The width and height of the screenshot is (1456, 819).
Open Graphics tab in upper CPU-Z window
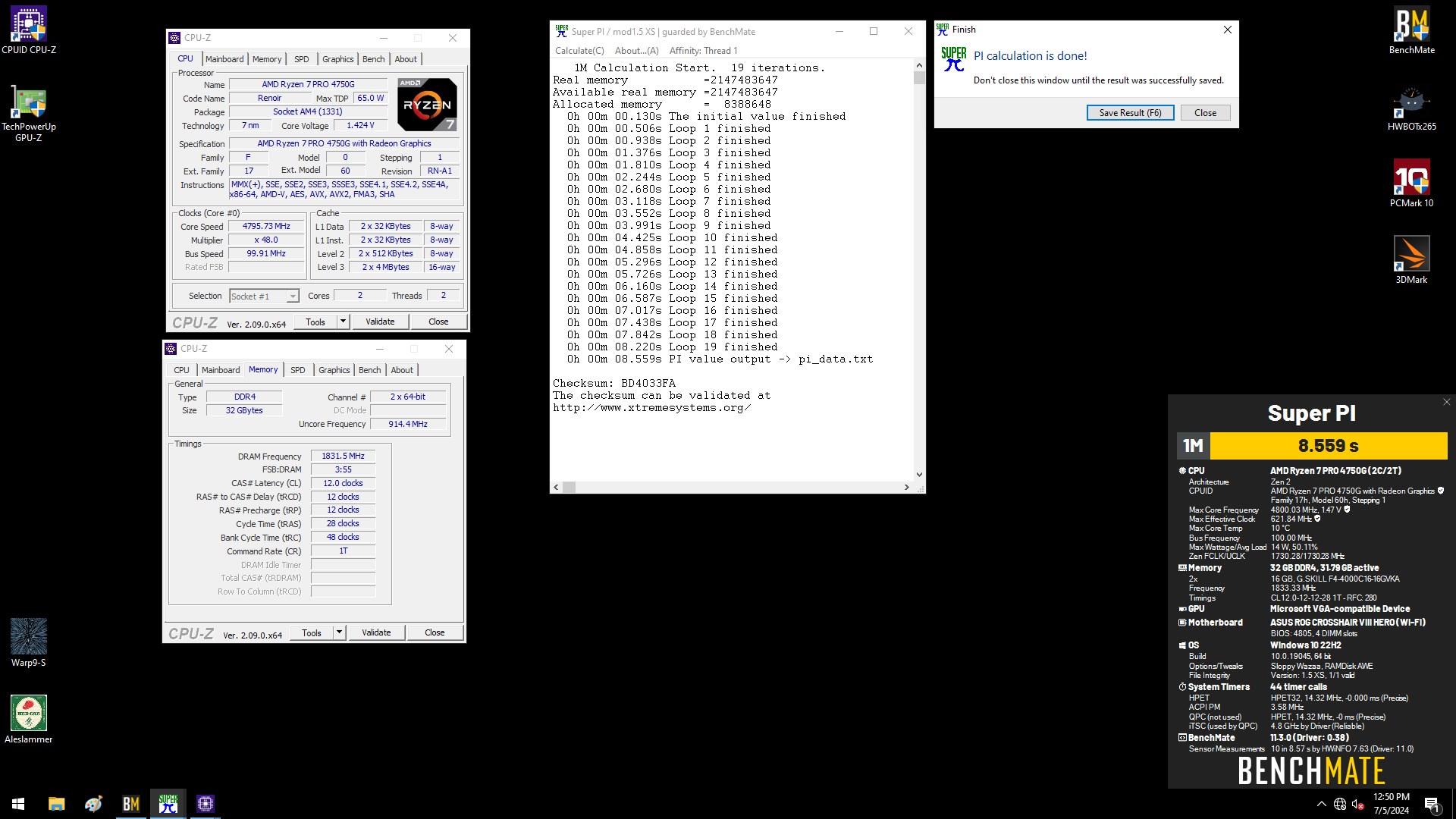pos(337,59)
